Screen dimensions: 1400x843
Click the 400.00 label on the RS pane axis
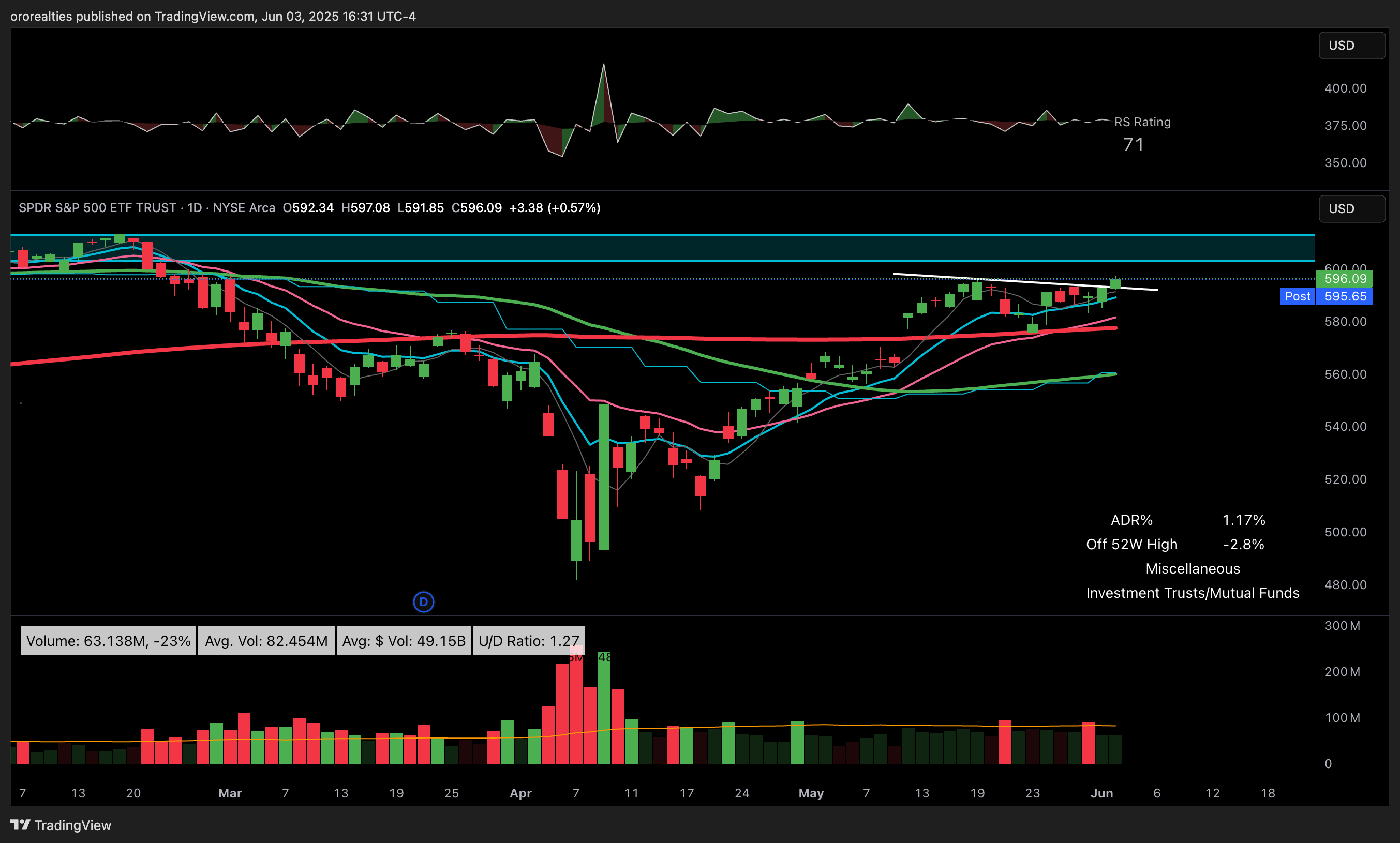pyautogui.click(x=1346, y=88)
